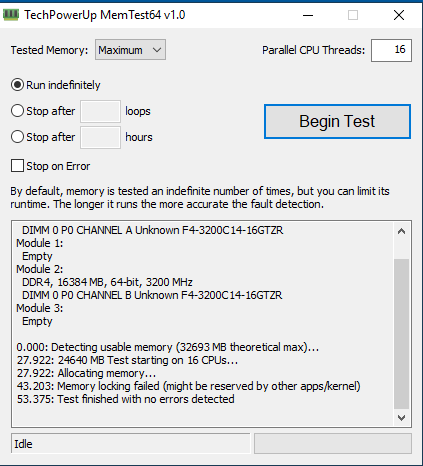This screenshot has width=423, height=466.
Task: Click the test progress bar
Action: [x=333, y=444]
